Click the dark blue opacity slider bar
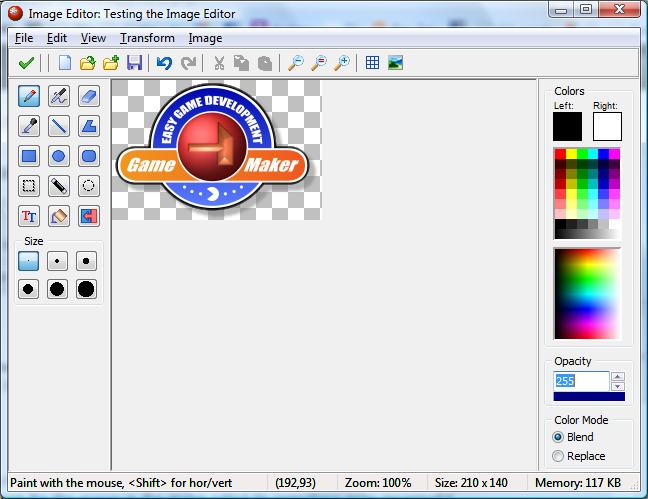 (x=589, y=397)
